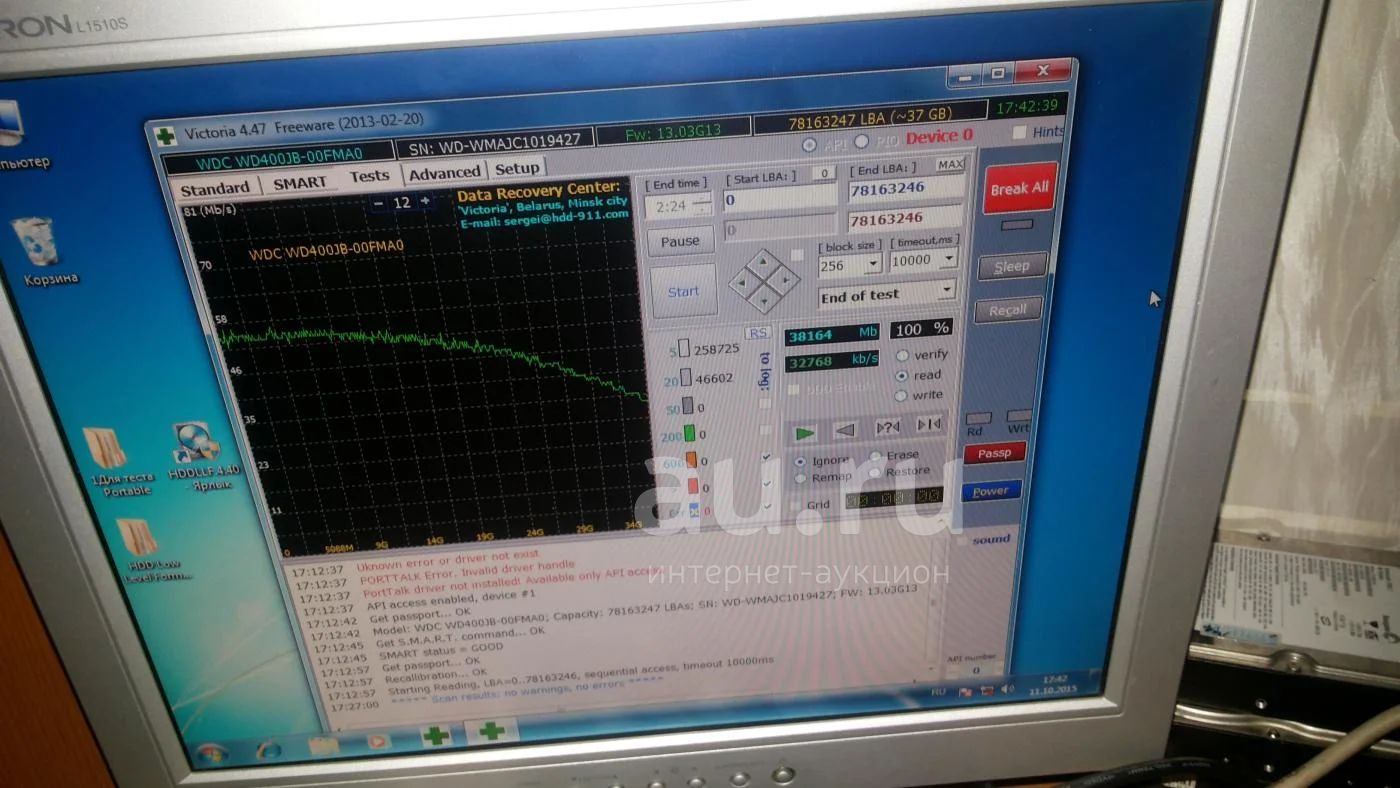Open Internet Explorer from the taskbar
The width and height of the screenshot is (1400, 788).
click(x=269, y=749)
